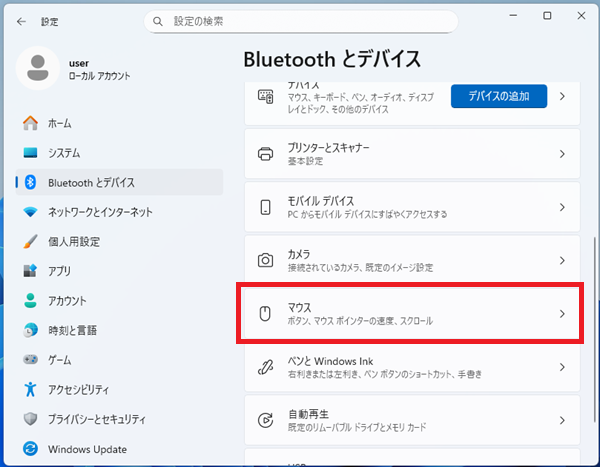This screenshot has height=467, width=600.
Task: Go to ネットワークとインターネット page
Action: [119, 212]
